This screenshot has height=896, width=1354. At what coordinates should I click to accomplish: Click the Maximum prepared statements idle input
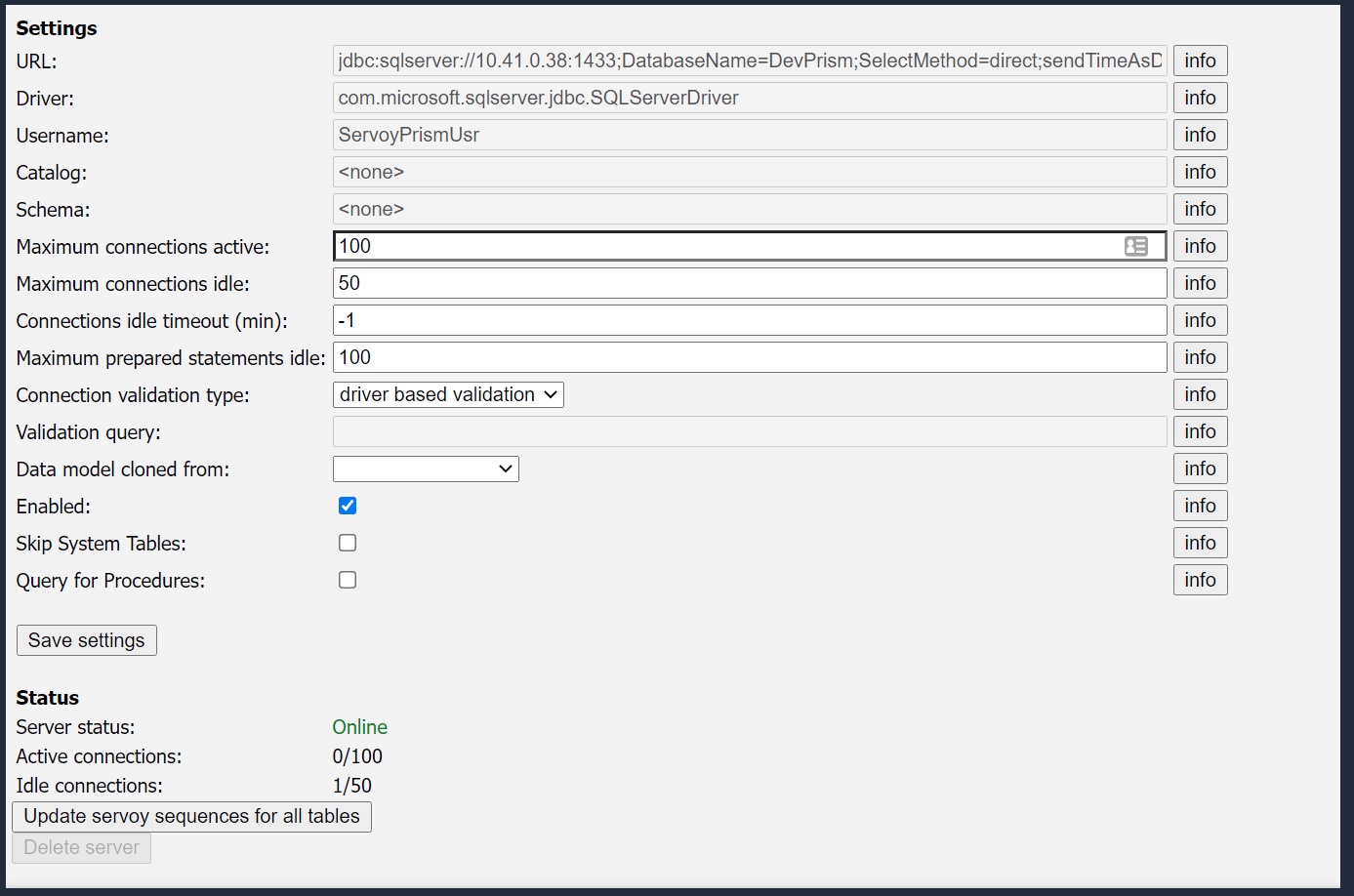[x=750, y=357]
